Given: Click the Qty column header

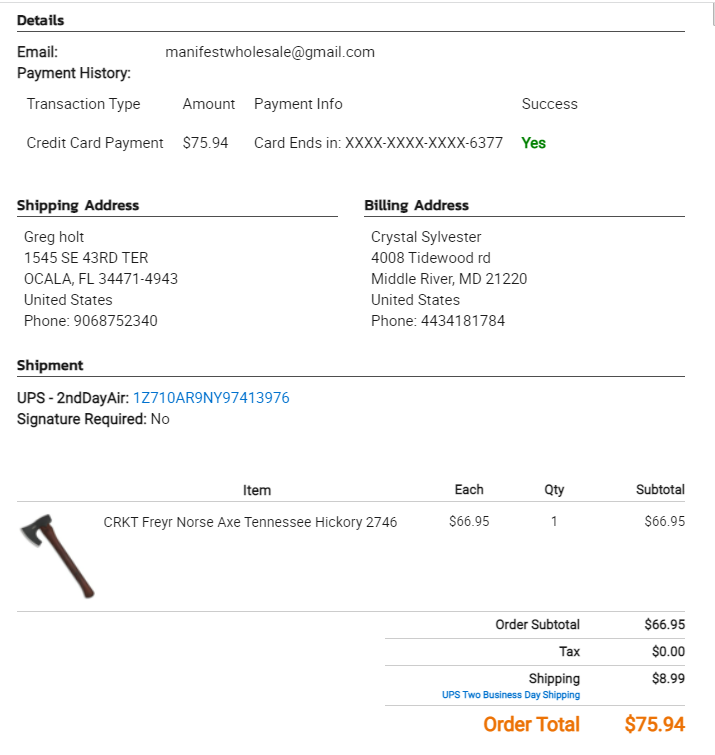Looking at the screenshot, I should coord(554,490).
